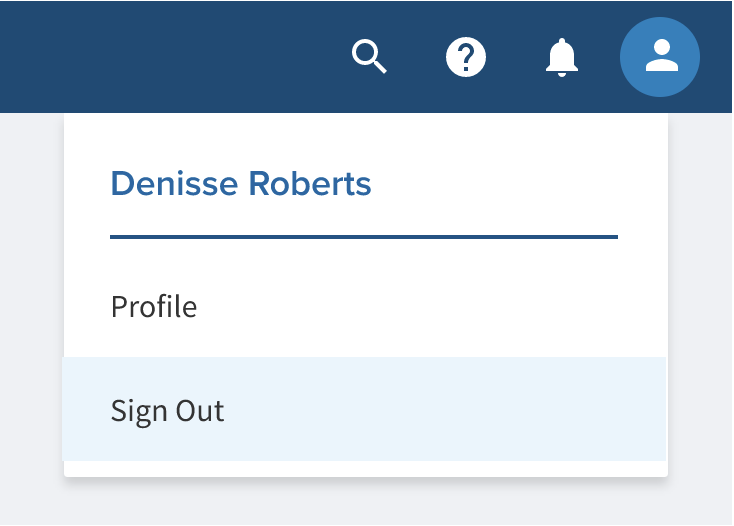
Task: Open the Denisse Roberts account name link
Action: click(x=241, y=183)
